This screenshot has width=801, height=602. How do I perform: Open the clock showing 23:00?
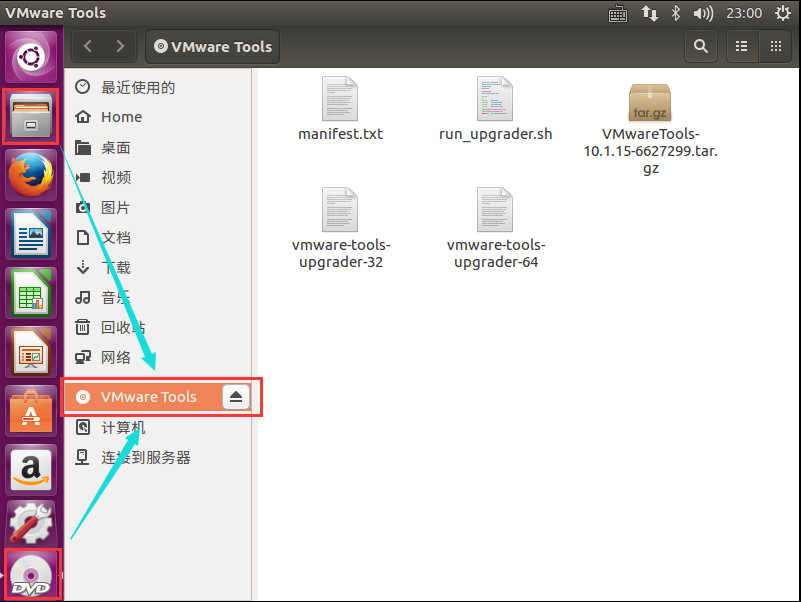(x=744, y=13)
